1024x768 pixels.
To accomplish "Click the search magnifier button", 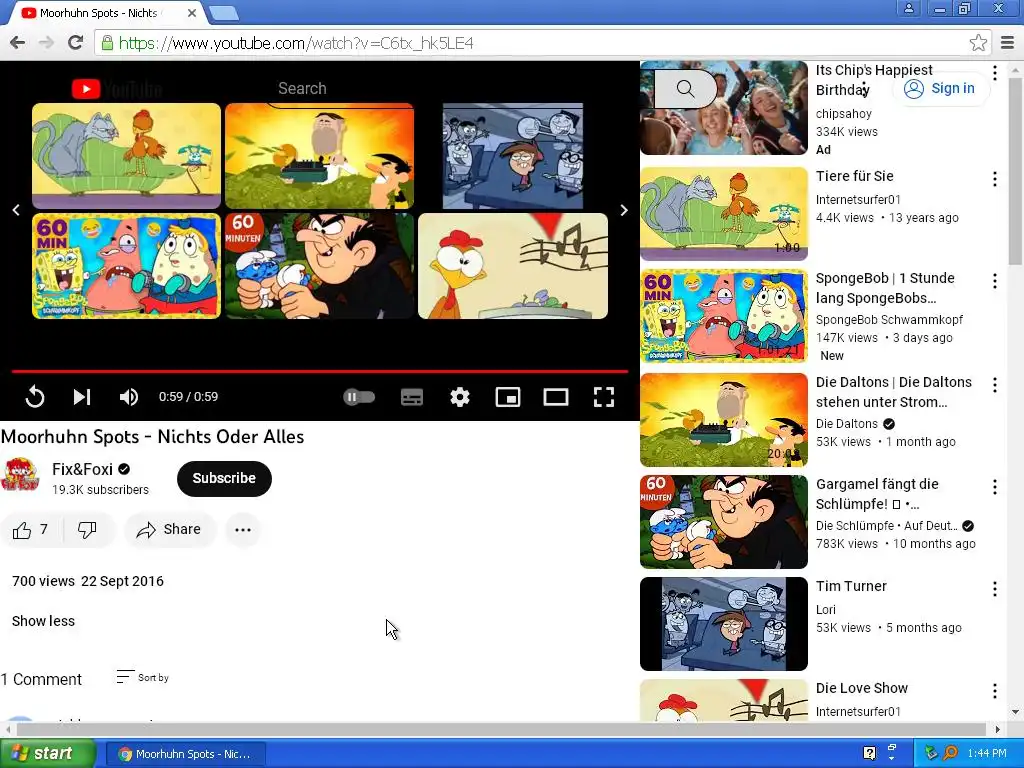I will [685, 89].
